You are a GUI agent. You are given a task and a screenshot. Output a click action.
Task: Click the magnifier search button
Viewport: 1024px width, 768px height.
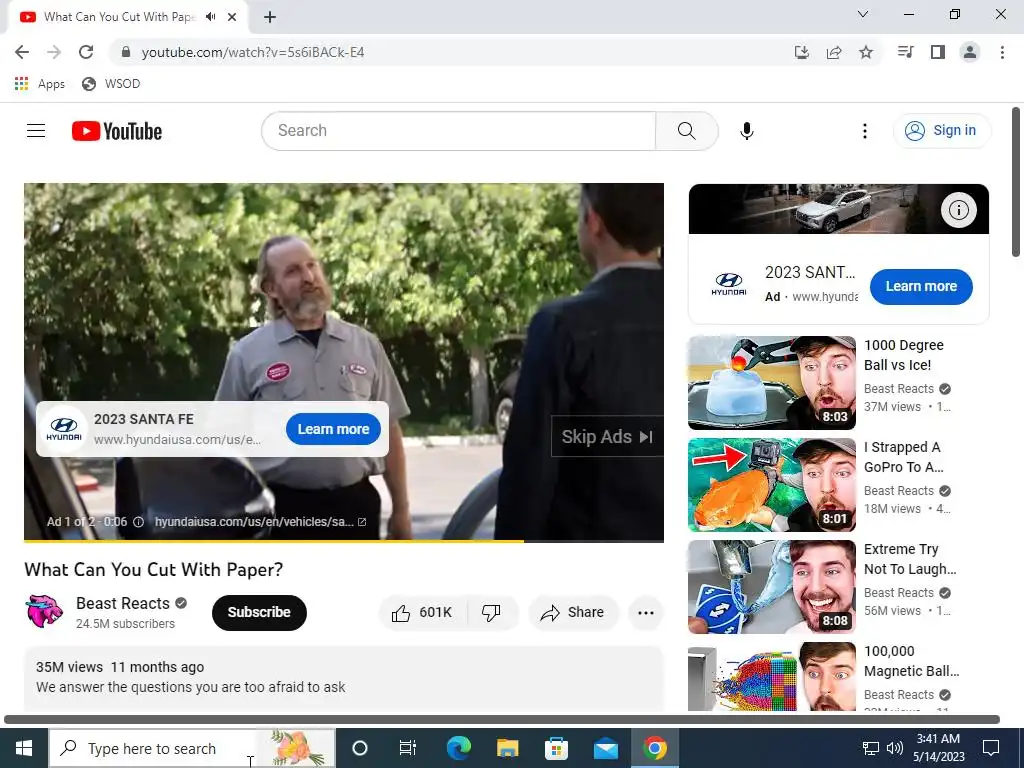(686, 131)
